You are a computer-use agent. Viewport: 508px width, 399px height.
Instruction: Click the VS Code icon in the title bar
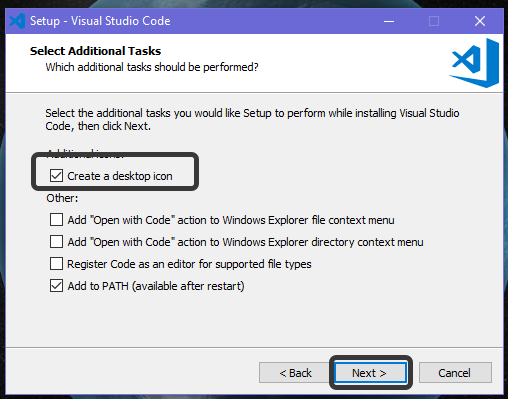[x=17, y=21]
